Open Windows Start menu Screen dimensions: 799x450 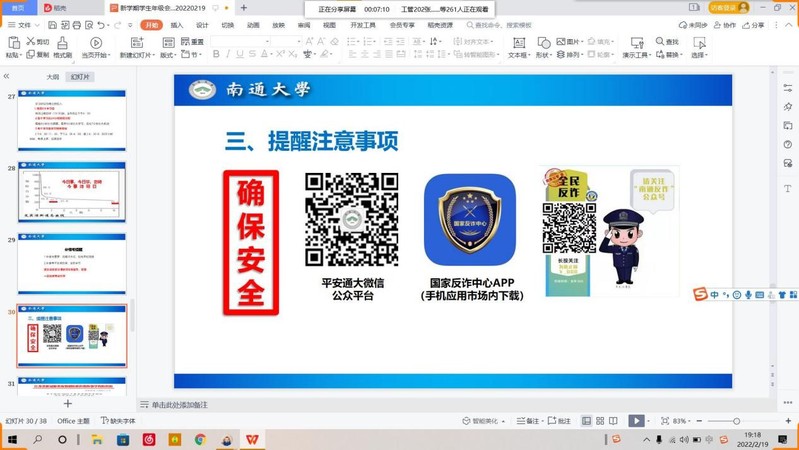coord(13,439)
